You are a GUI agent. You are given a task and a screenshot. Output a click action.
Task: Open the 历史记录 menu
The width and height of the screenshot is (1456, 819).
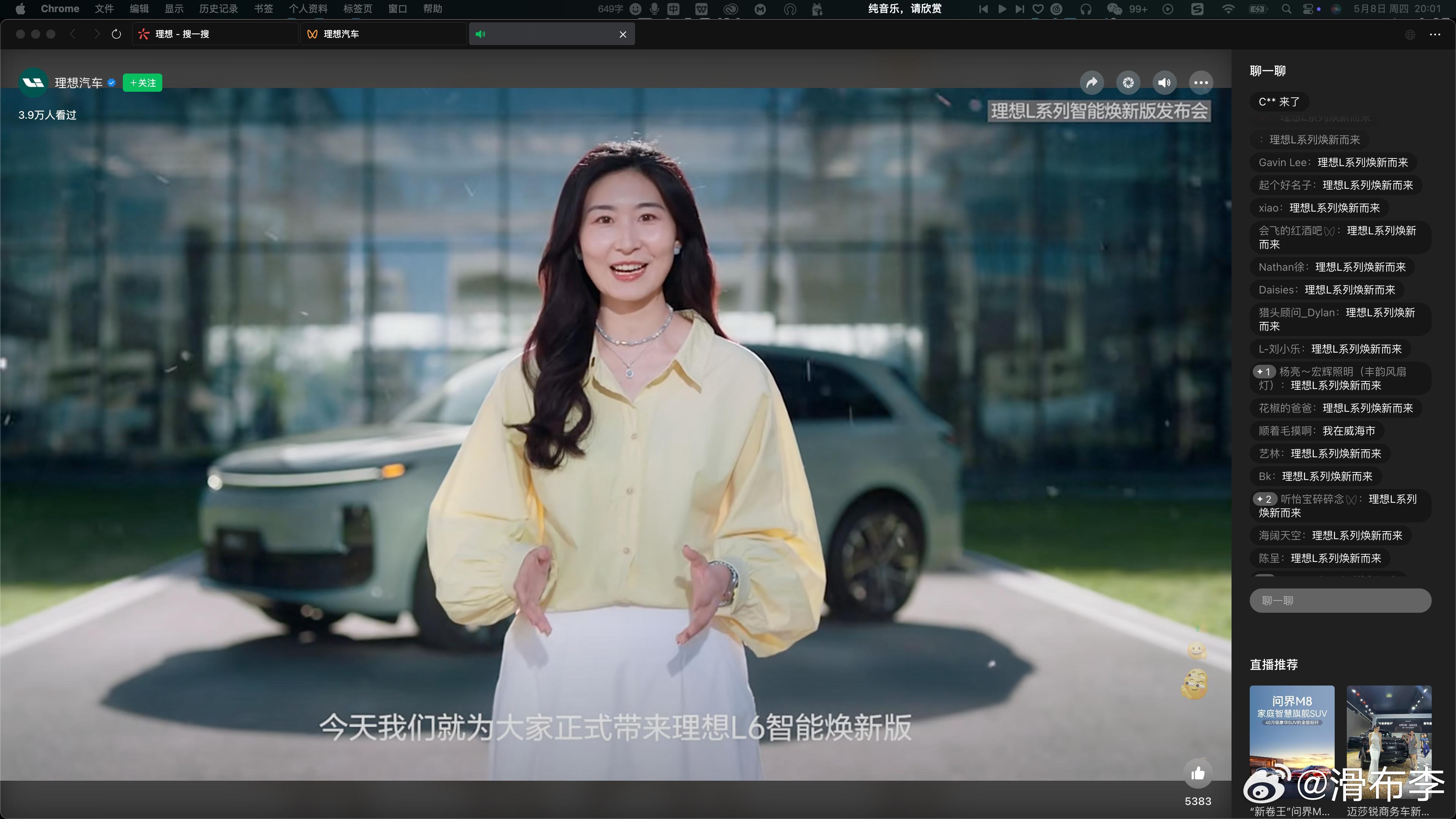[x=218, y=8]
